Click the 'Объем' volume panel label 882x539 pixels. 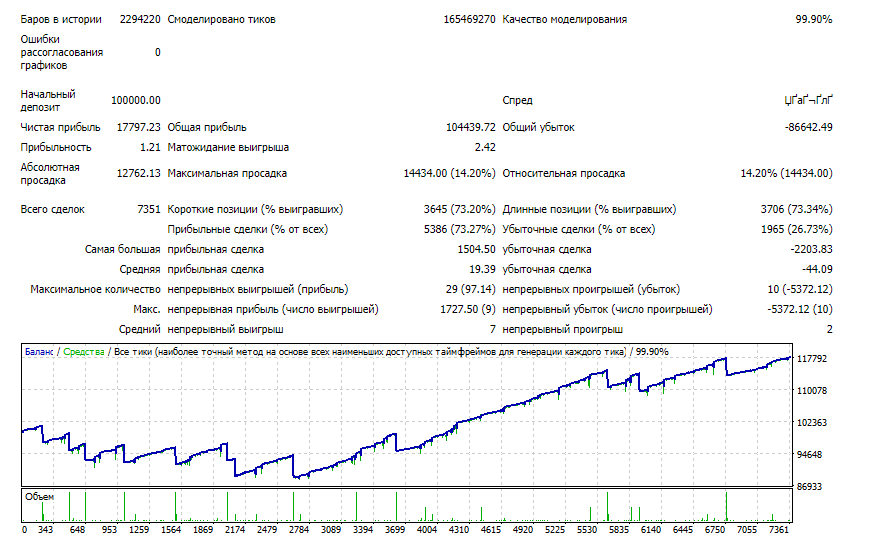pos(39,497)
